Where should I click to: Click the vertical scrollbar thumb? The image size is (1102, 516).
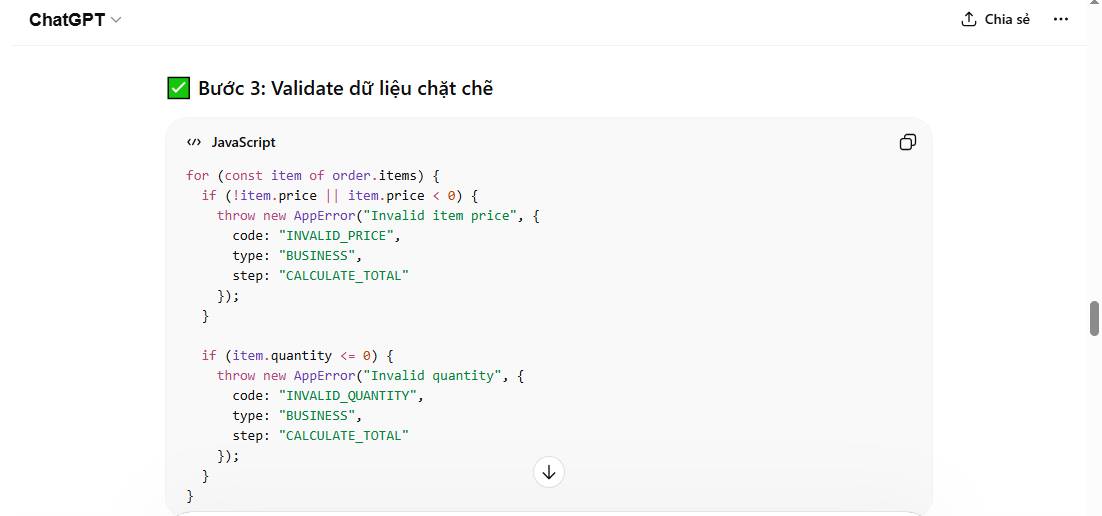tap(1094, 318)
